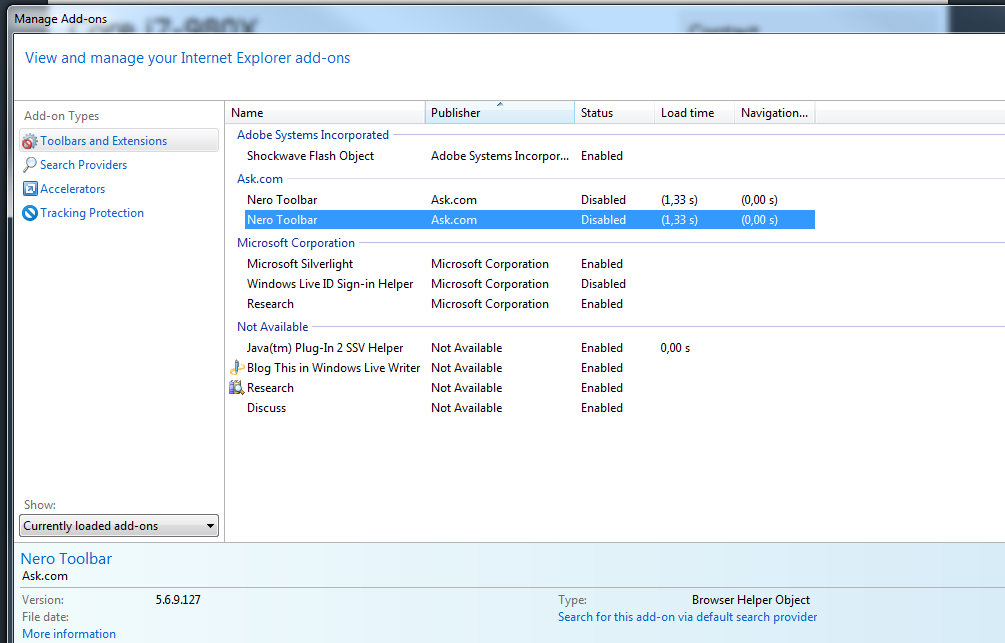1005x643 pixels.
Task: Click the Research books icon under Not Available
Action: point(237,388)
